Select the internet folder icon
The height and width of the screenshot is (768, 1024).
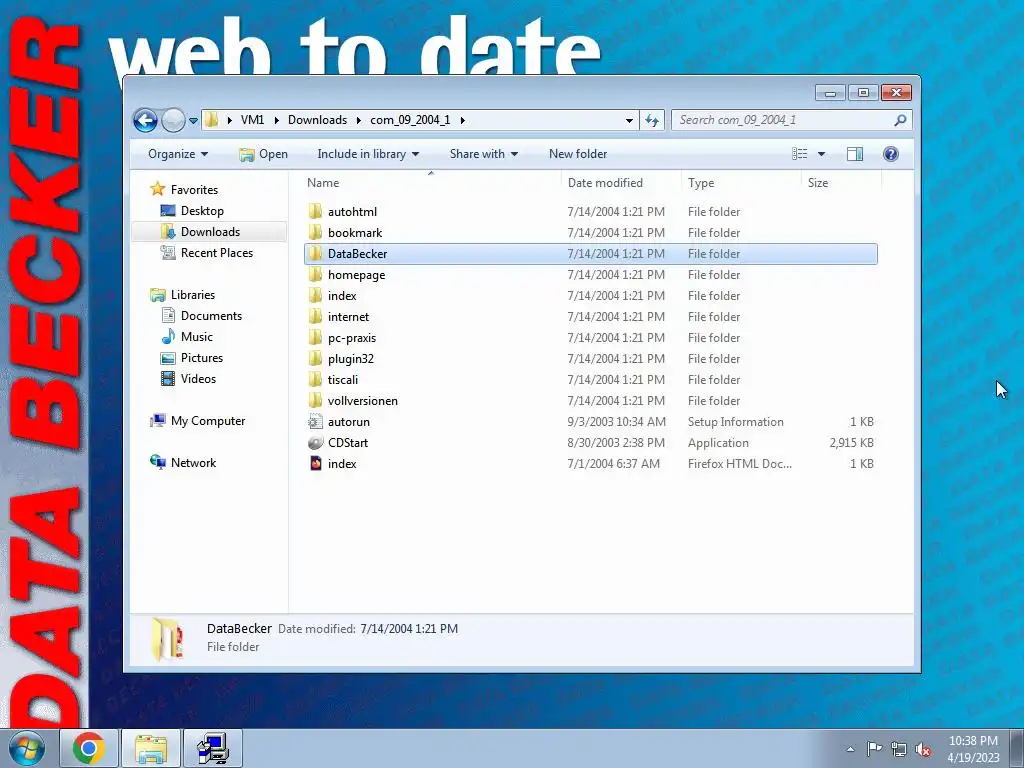pyautogui.click(x=315, y=316)
